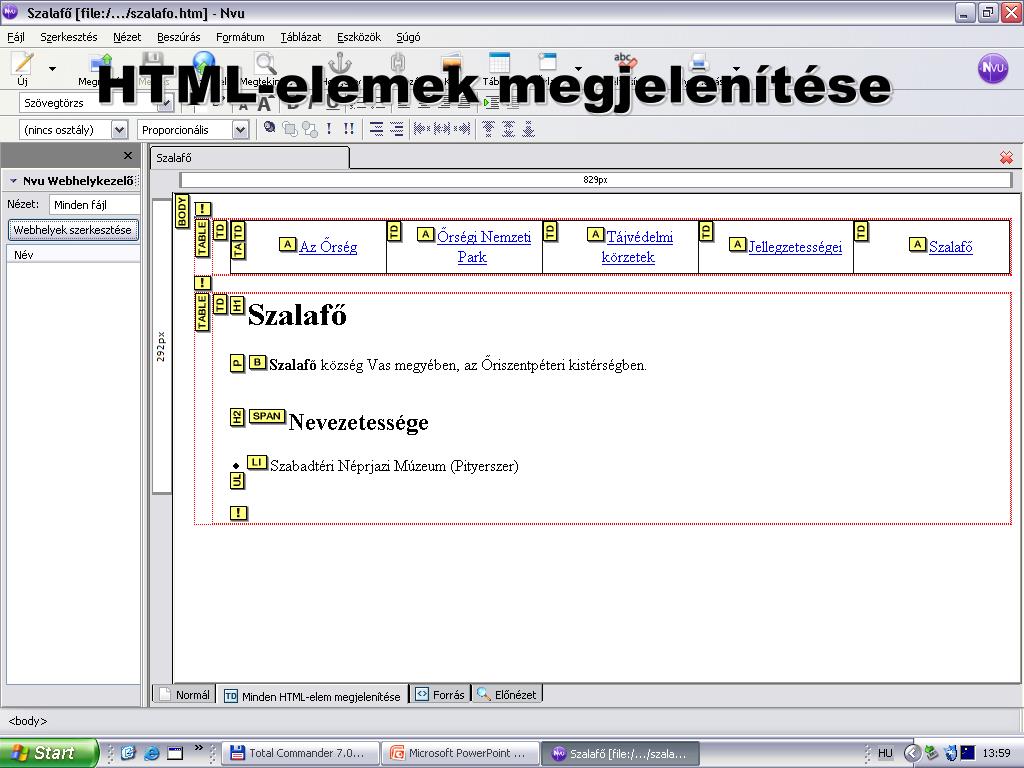Screen dimensions: 1024x768
Task: Click the Image insert icon
Action: 452,63
